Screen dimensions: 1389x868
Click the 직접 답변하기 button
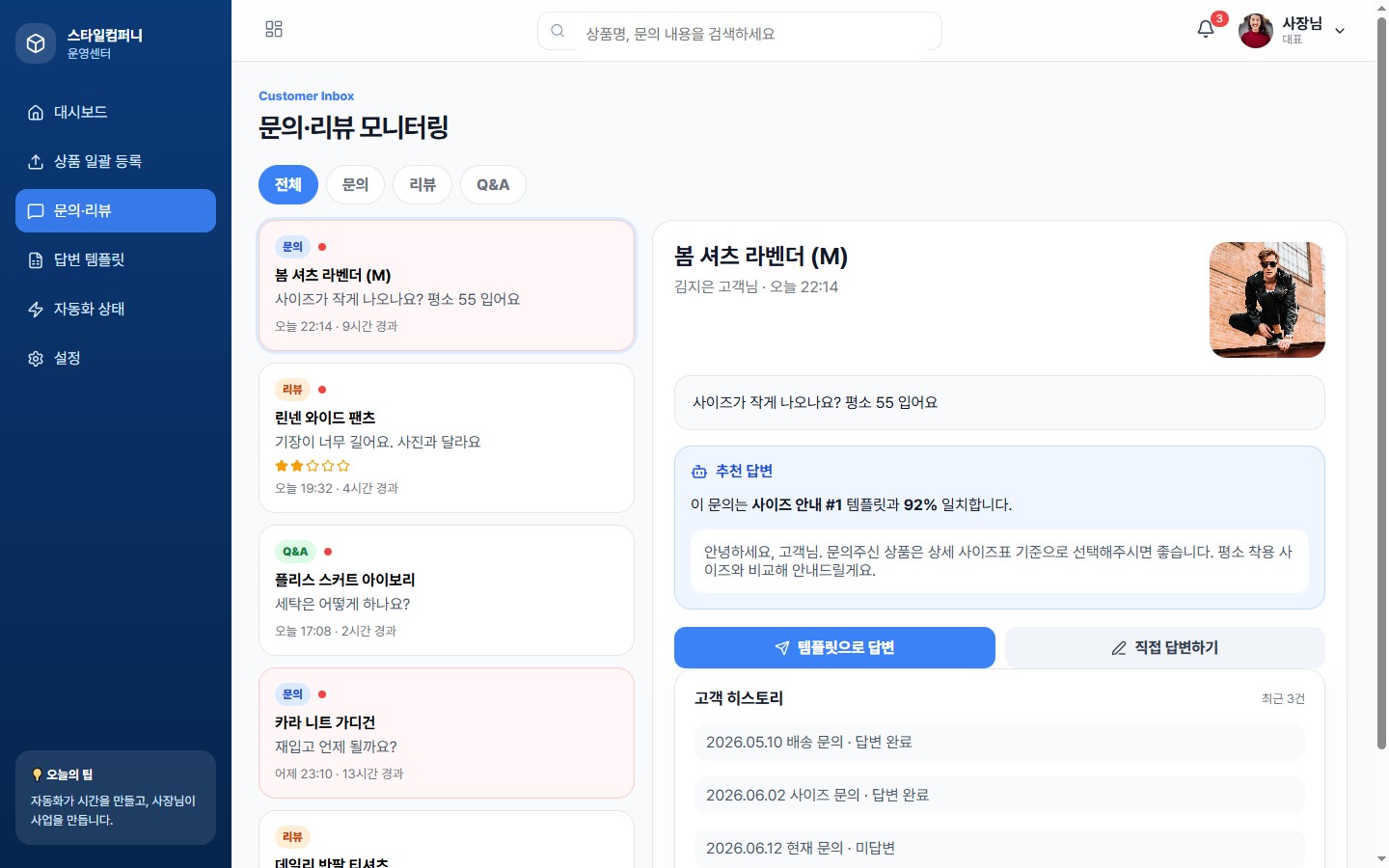coord(1165,648)
